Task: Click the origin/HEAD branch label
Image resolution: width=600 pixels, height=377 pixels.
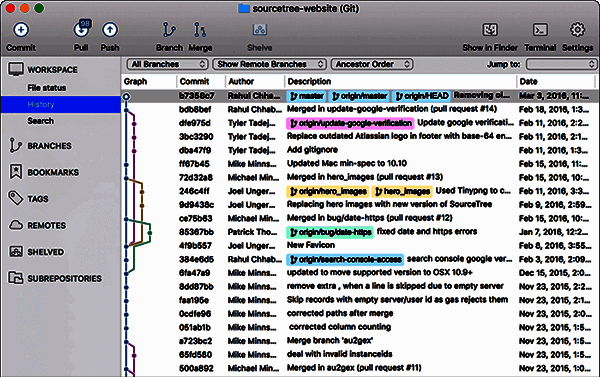Action: click(x=422, y=96)
